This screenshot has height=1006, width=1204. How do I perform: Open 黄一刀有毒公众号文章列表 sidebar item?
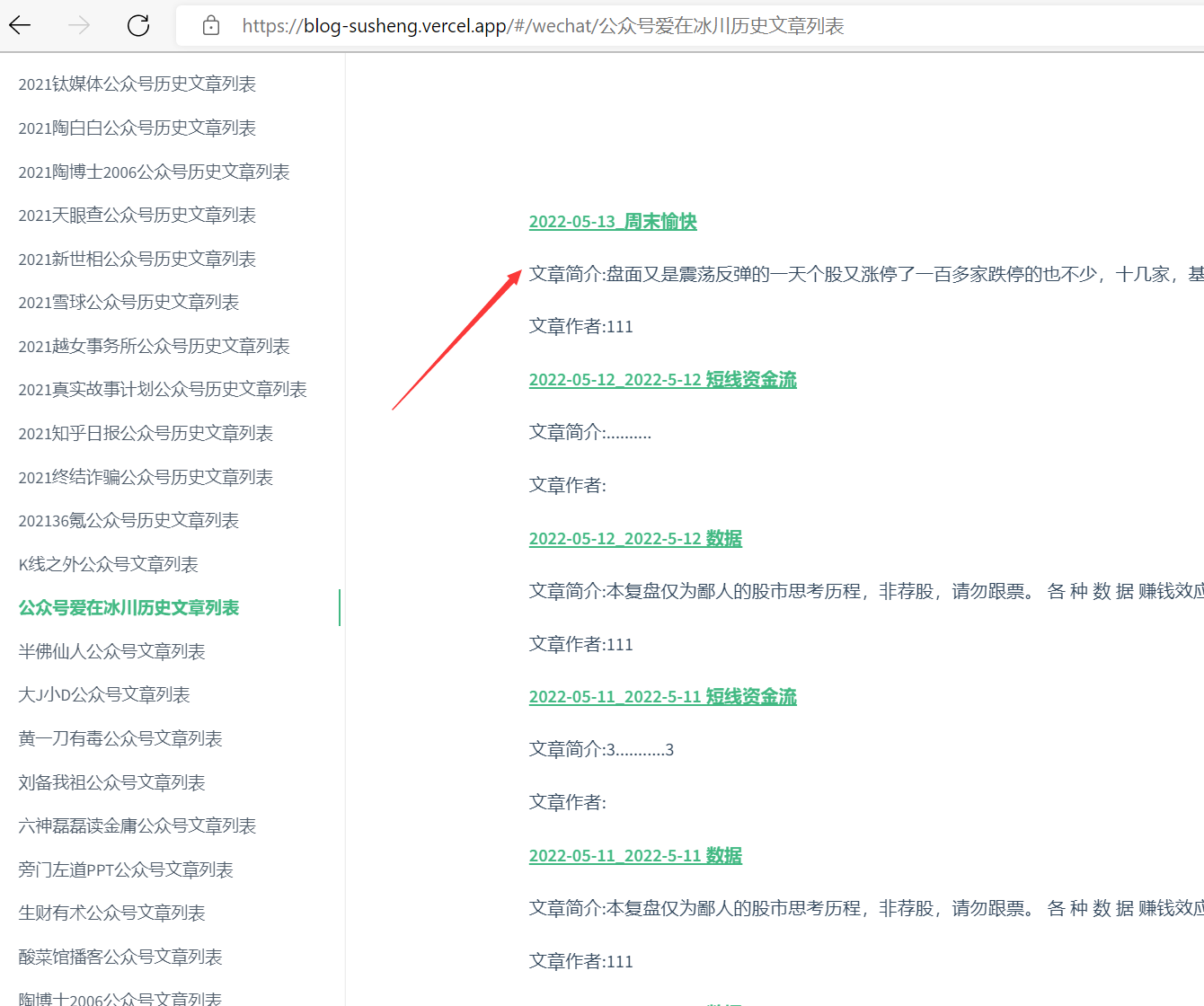click(120, 738)
